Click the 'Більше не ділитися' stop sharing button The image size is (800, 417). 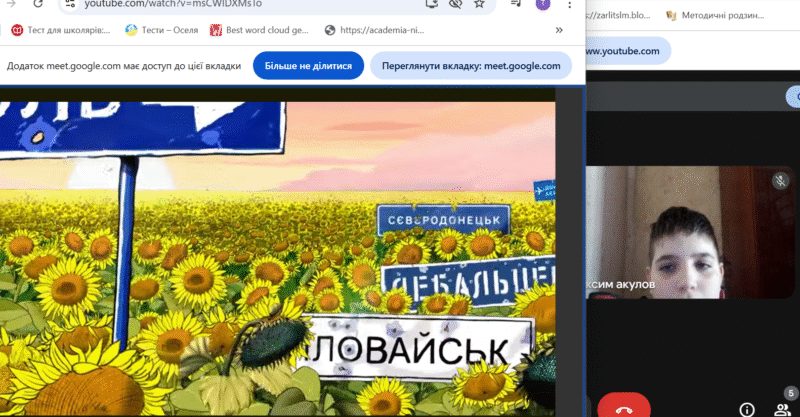pyautogui.click(x=307, y=66)
